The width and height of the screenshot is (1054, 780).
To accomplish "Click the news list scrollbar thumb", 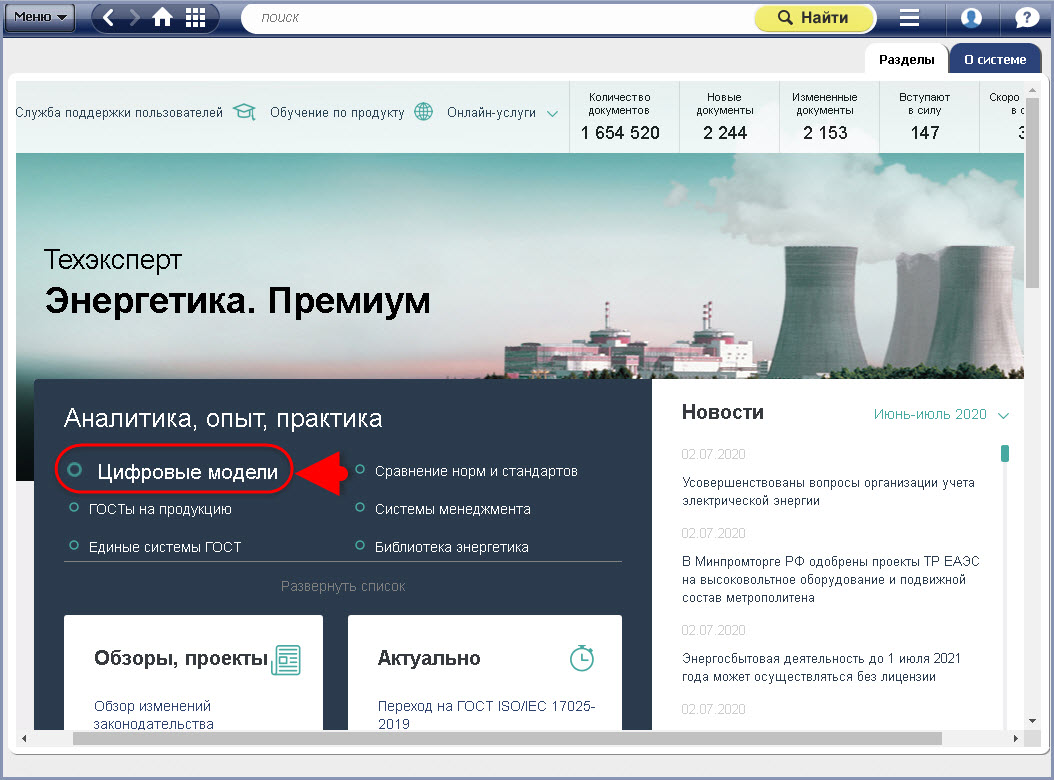I will point(1005,453).
